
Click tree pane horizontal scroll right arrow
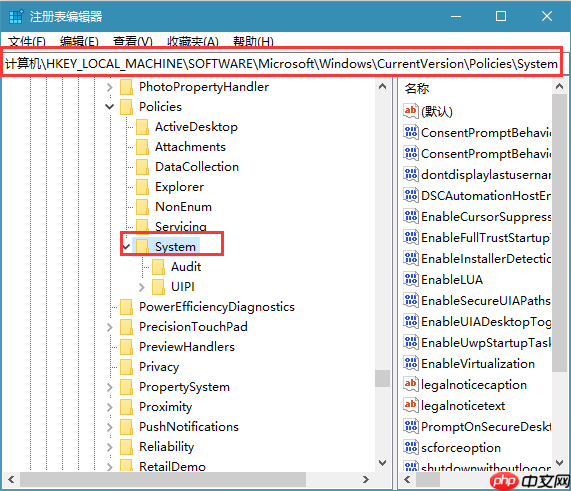[x=366, y=479]
